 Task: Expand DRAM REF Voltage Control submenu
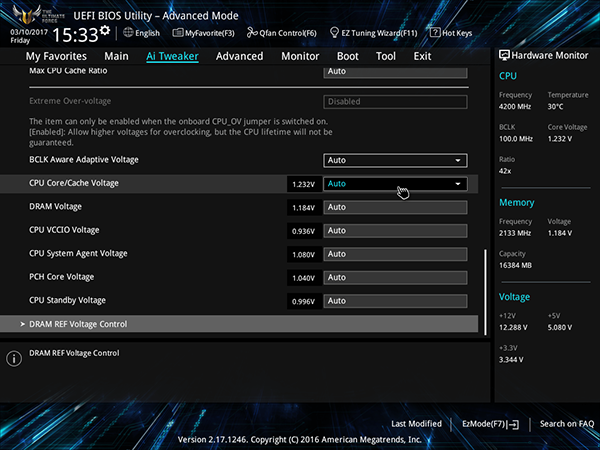[239, 324]
